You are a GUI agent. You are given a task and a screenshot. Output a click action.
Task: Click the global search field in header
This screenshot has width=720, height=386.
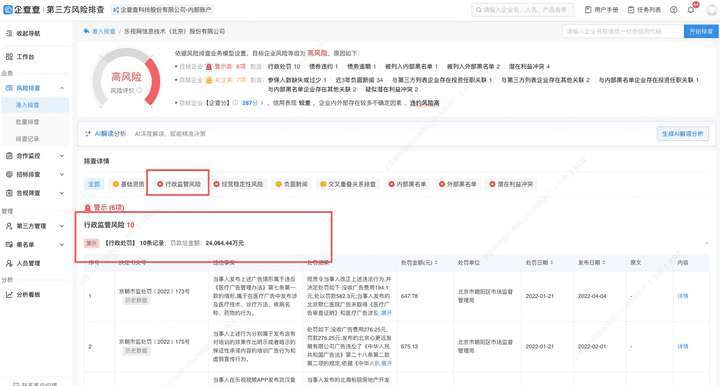(523, 10)
